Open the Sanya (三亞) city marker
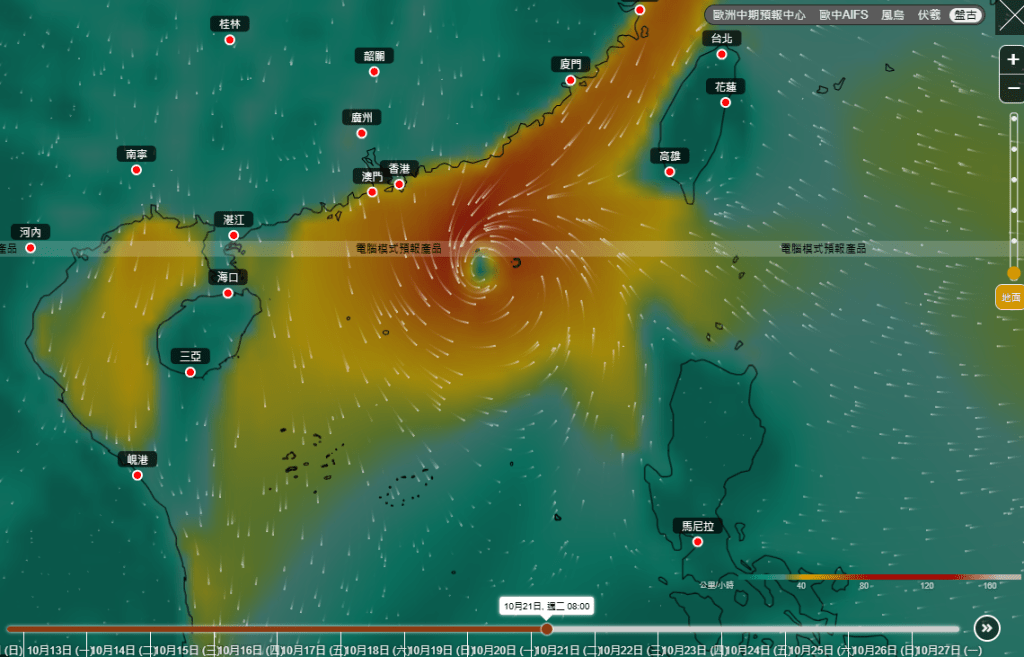The width and height of the screenshot is (1024, 657). (x=190, y=372)
